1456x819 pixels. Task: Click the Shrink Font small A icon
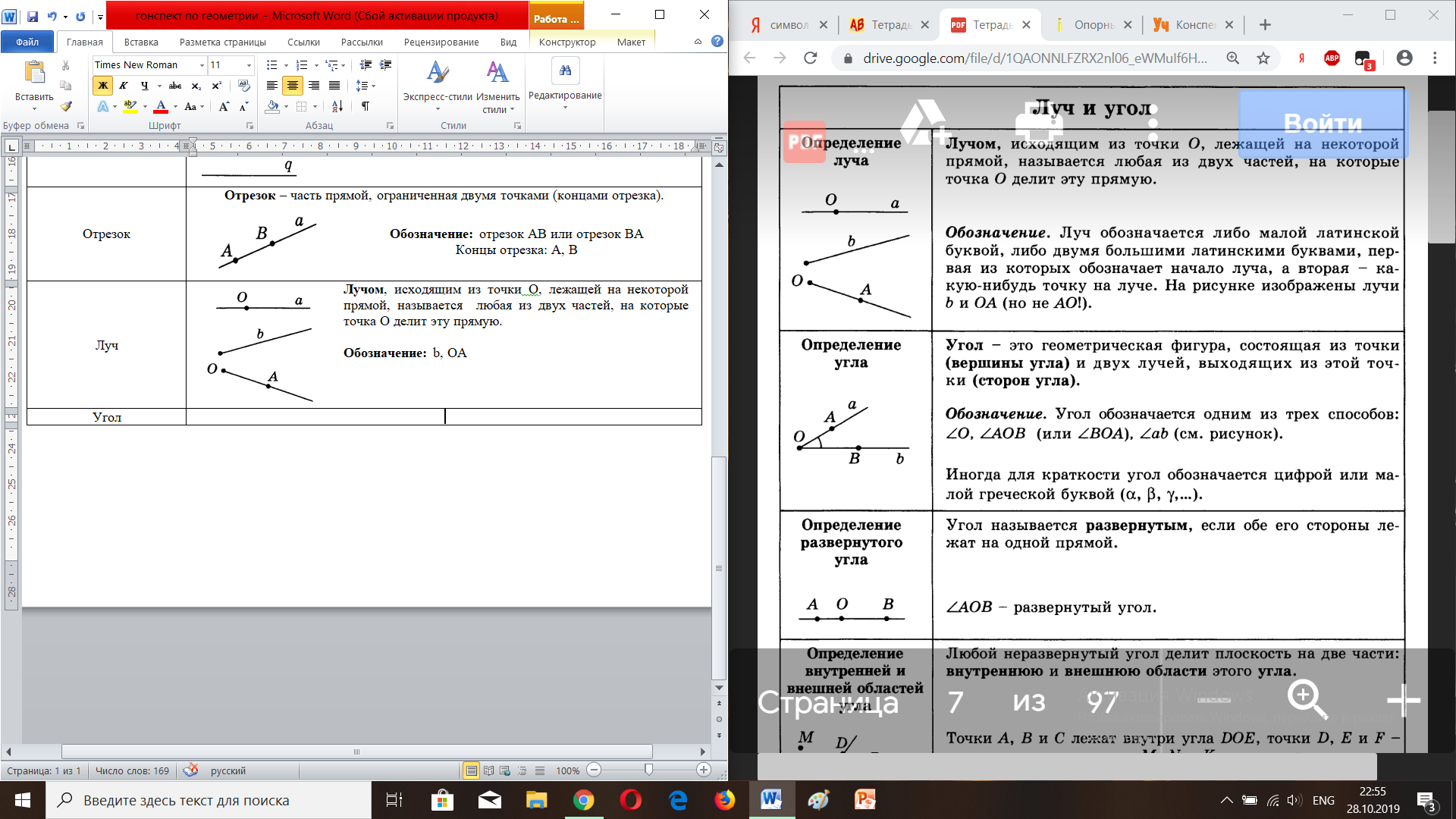coord(244,107)
